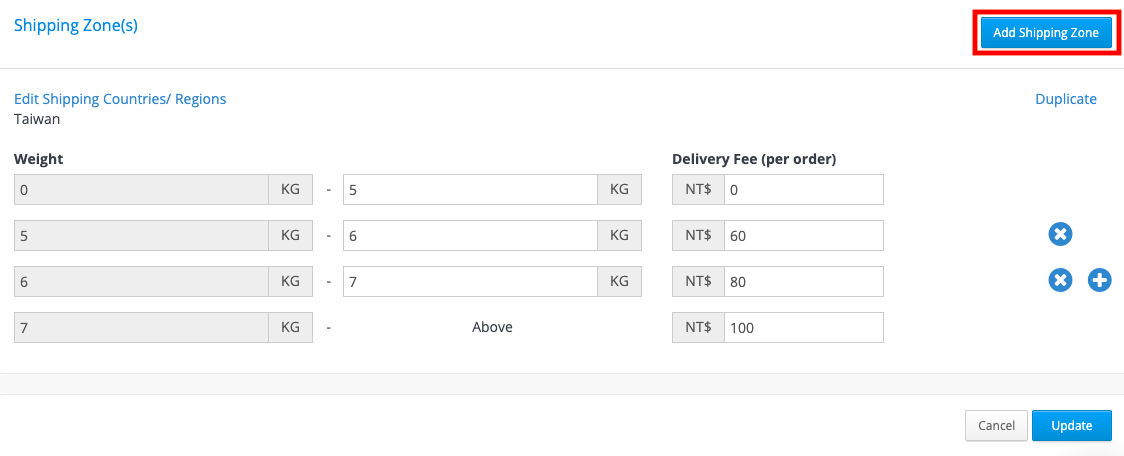Add a new weight tier with the plus icon
The width and height of the screenshot is (1124, 456).
pos(1100,280)
